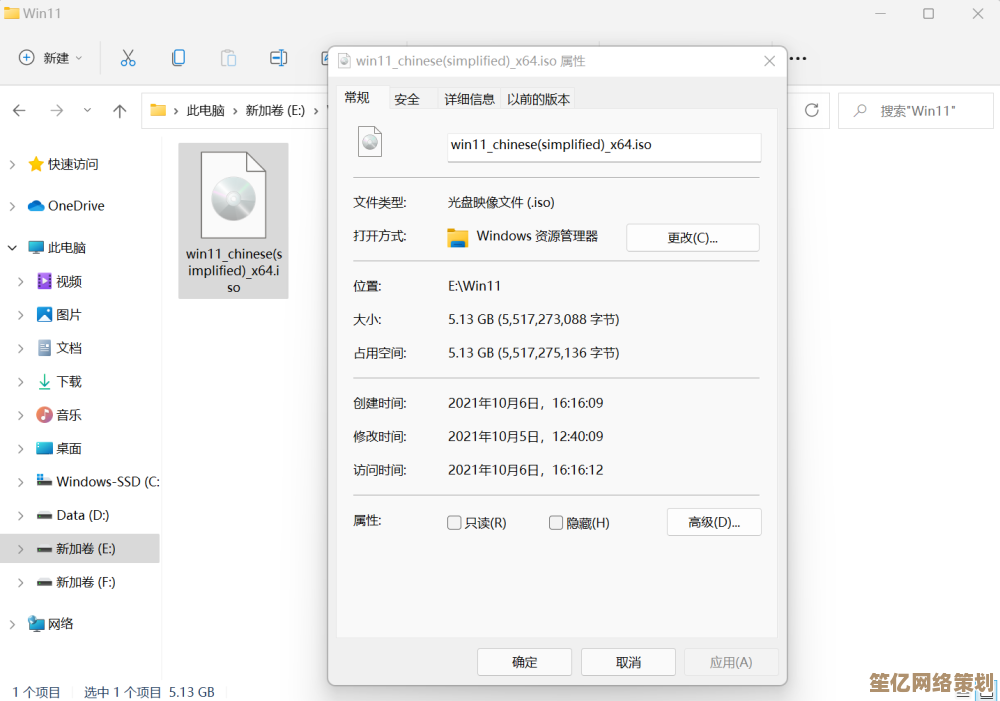The height and width of the screenshot is (701, 1000).
Task: Collapse the 此电脑 tree node chevron
Action: [x=12, y=247]
